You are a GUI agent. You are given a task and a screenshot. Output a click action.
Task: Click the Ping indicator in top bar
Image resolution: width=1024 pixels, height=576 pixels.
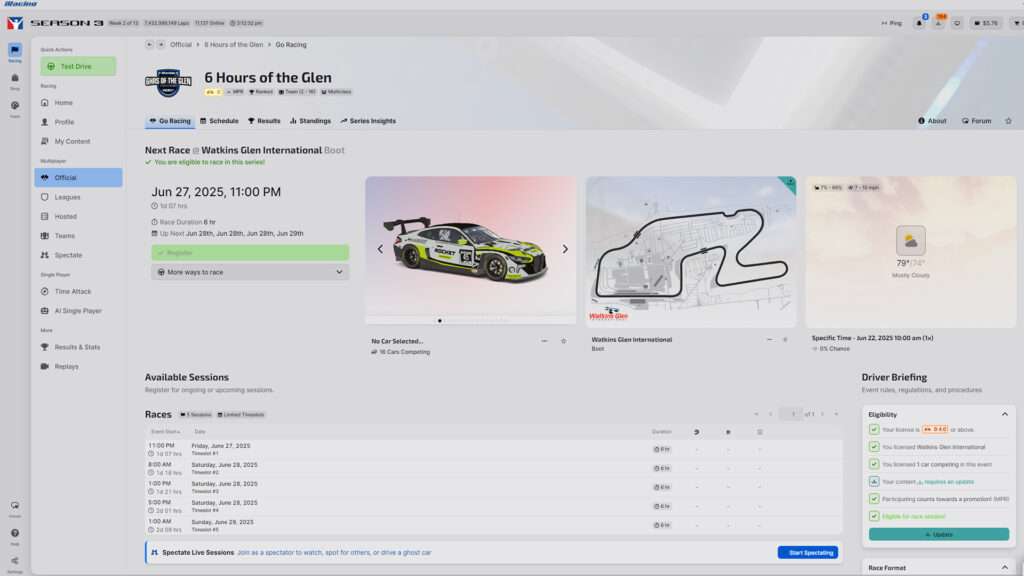tap(891, 23)
